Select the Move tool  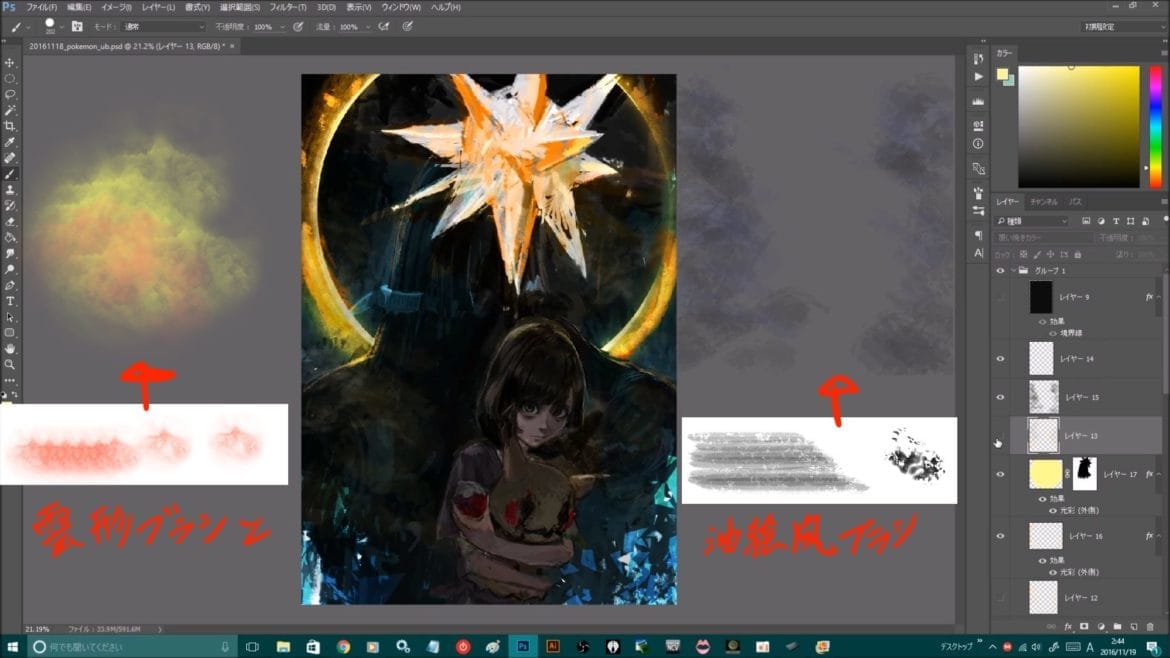(x=10, y=63)
